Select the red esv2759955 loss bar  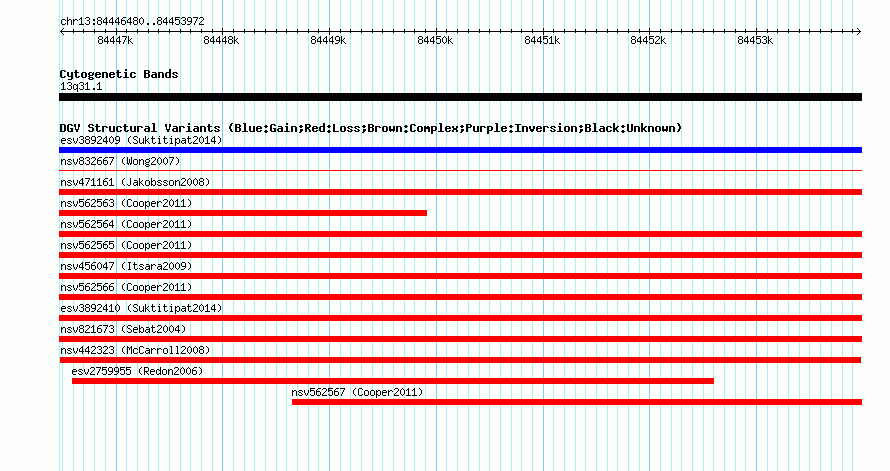[x=393, y=381]
